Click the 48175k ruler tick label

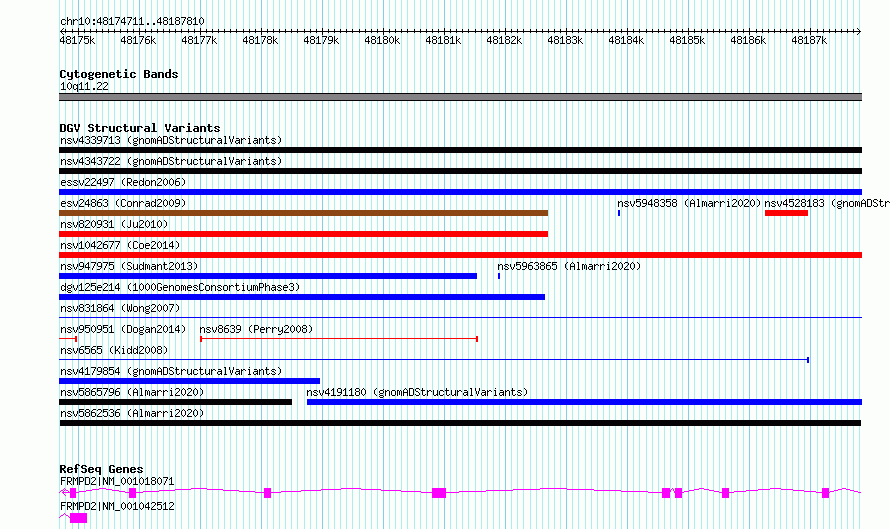click(77, 41)
